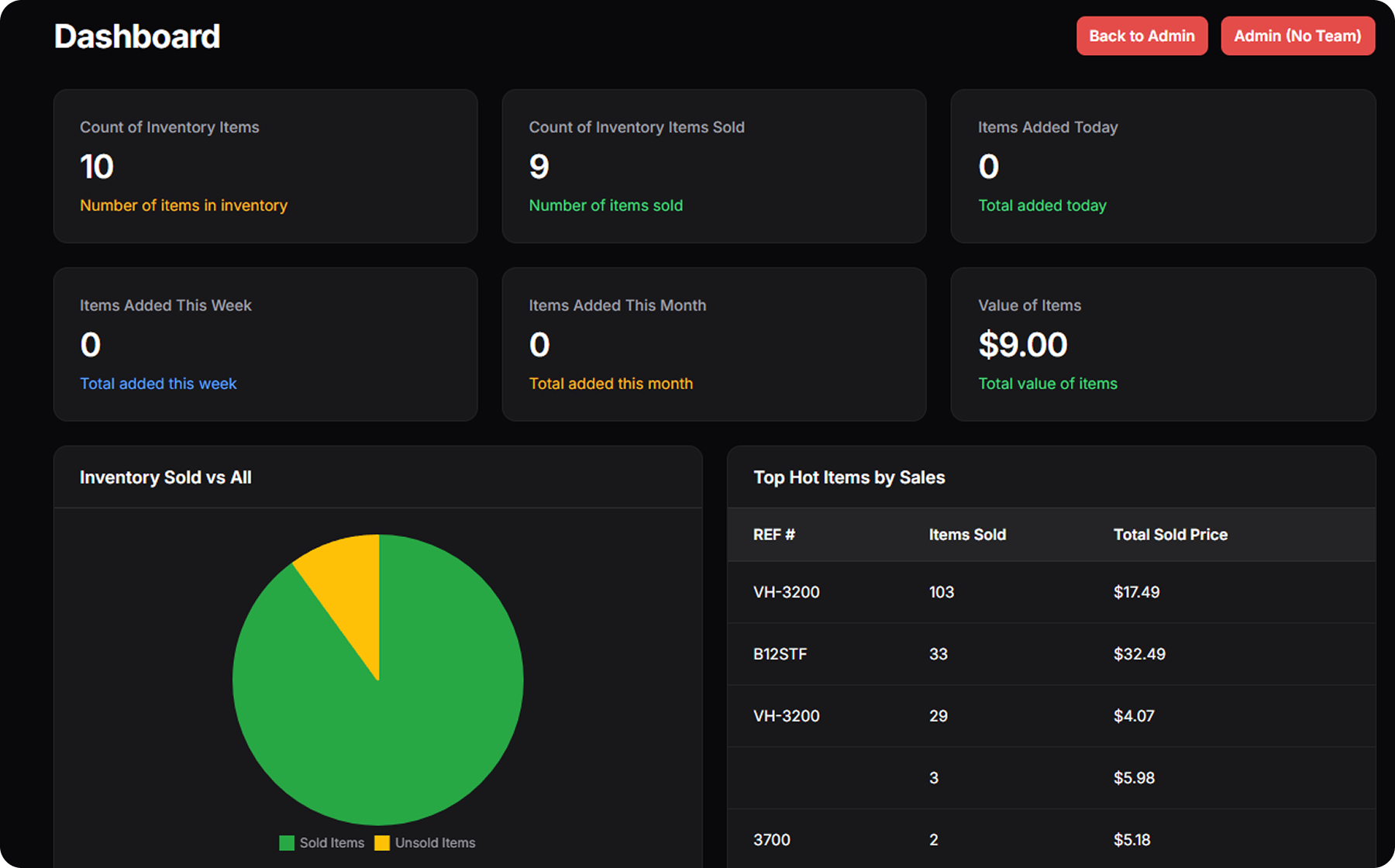Open the Items Added This Week card

(x=265, y=344)
